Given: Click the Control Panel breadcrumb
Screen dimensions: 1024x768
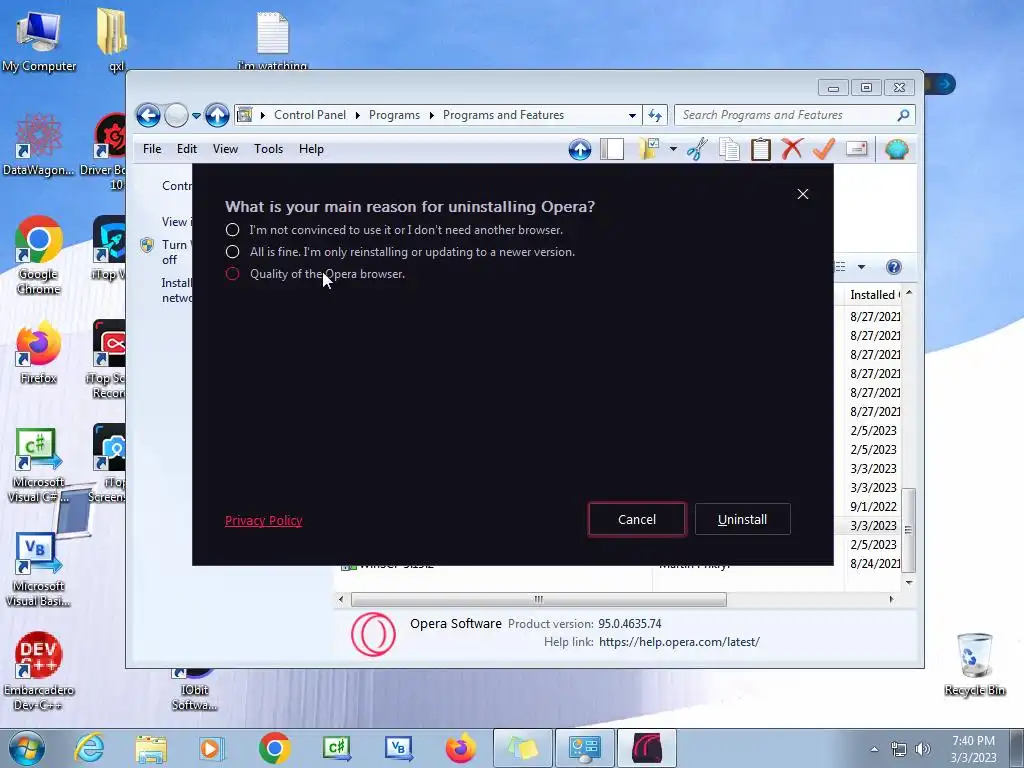Looking at the screenshot, I should tap(310, 115).
